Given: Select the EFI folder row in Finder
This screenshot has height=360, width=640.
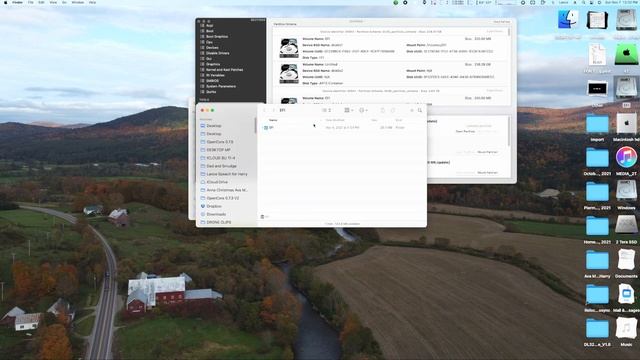Looking at the screenshot, I should 342,128.
